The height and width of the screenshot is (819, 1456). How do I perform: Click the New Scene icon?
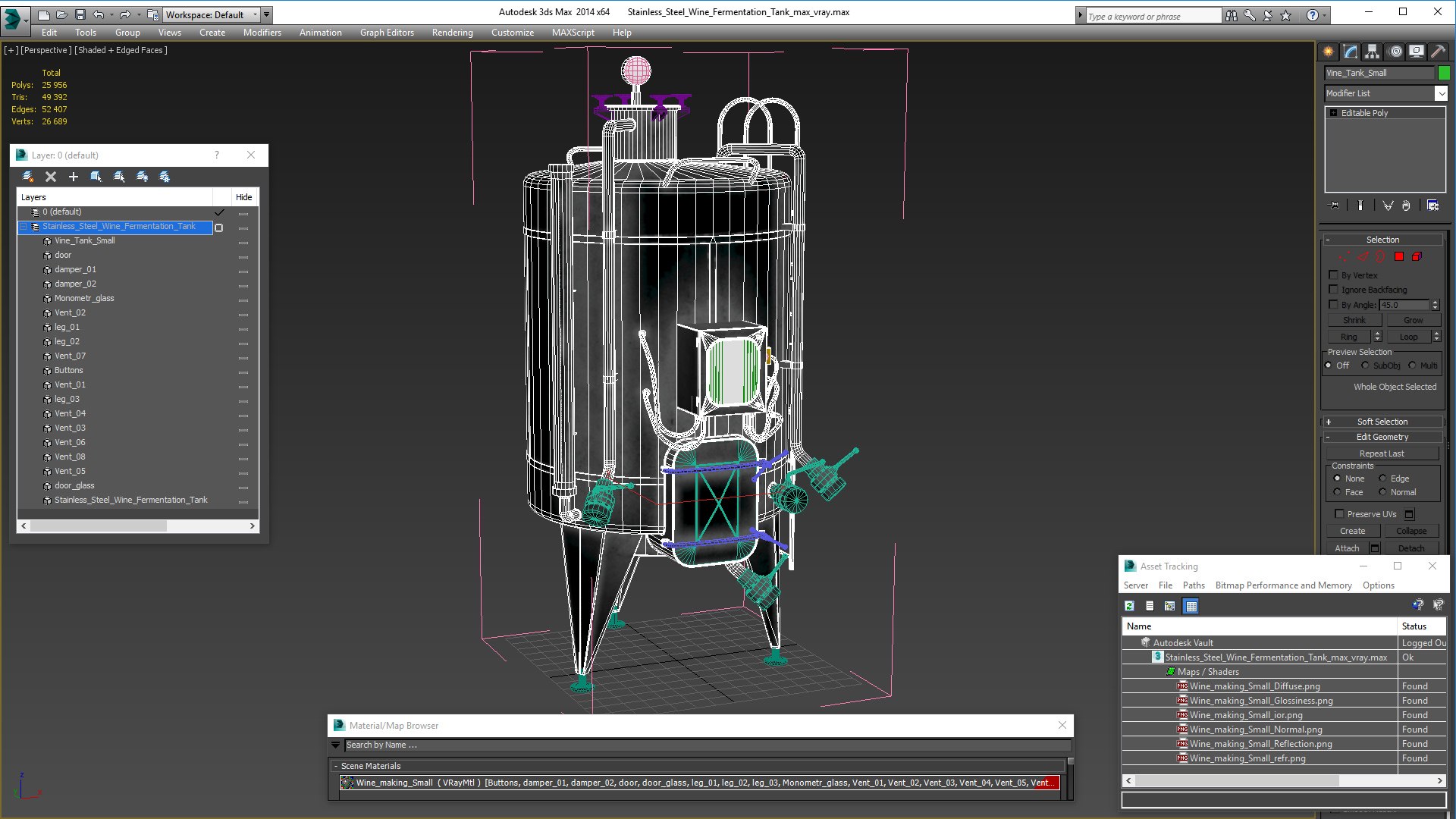click(x=44, y=14)
